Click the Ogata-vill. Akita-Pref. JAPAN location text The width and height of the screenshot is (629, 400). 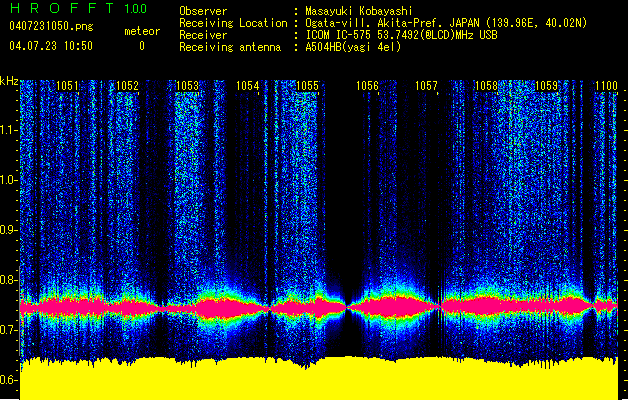pos(446,23)
